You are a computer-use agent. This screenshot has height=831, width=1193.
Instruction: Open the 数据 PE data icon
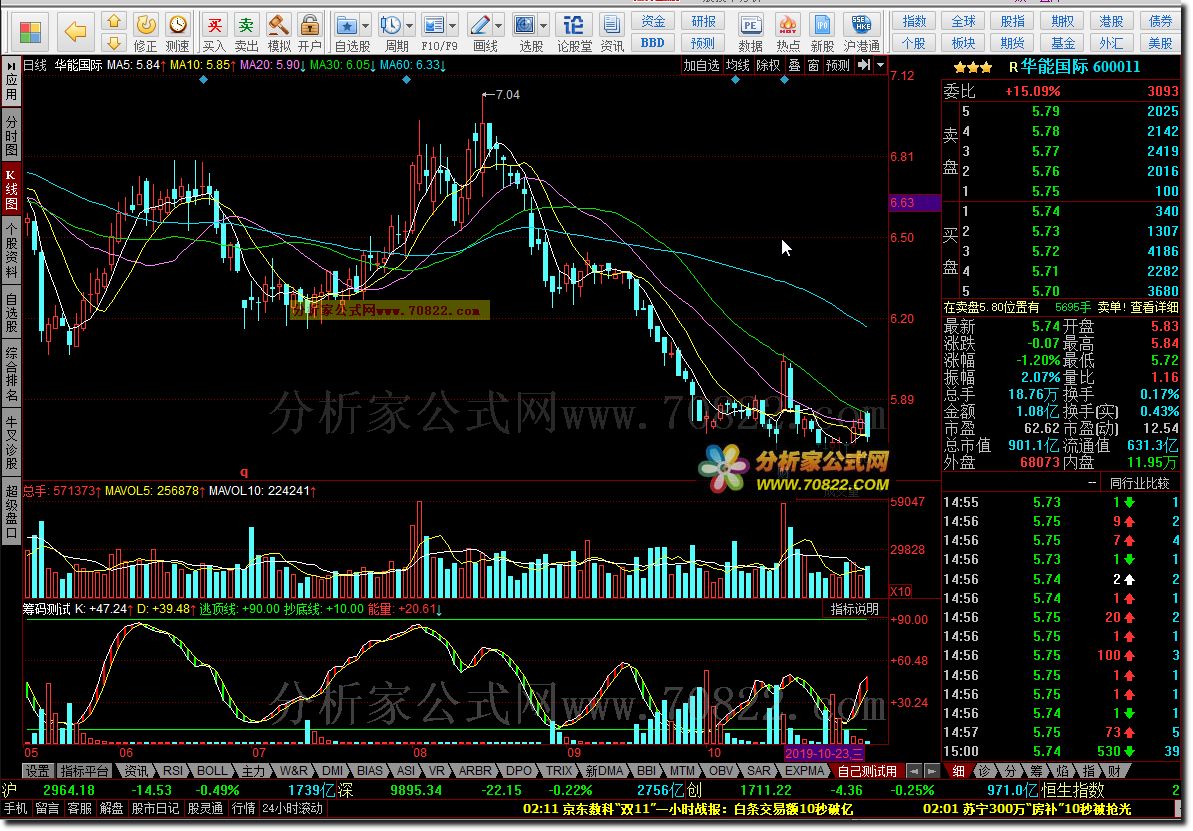click(x=750, y=33)
